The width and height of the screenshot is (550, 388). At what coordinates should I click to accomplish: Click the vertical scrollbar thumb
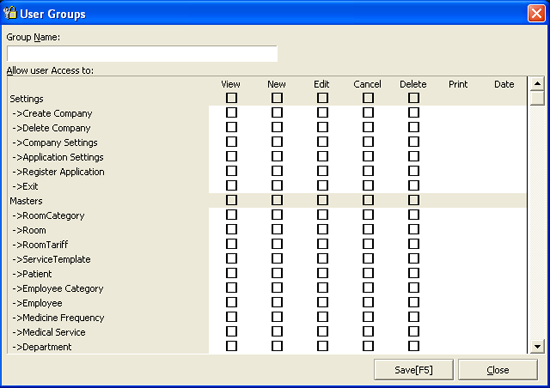coord(537,98)
